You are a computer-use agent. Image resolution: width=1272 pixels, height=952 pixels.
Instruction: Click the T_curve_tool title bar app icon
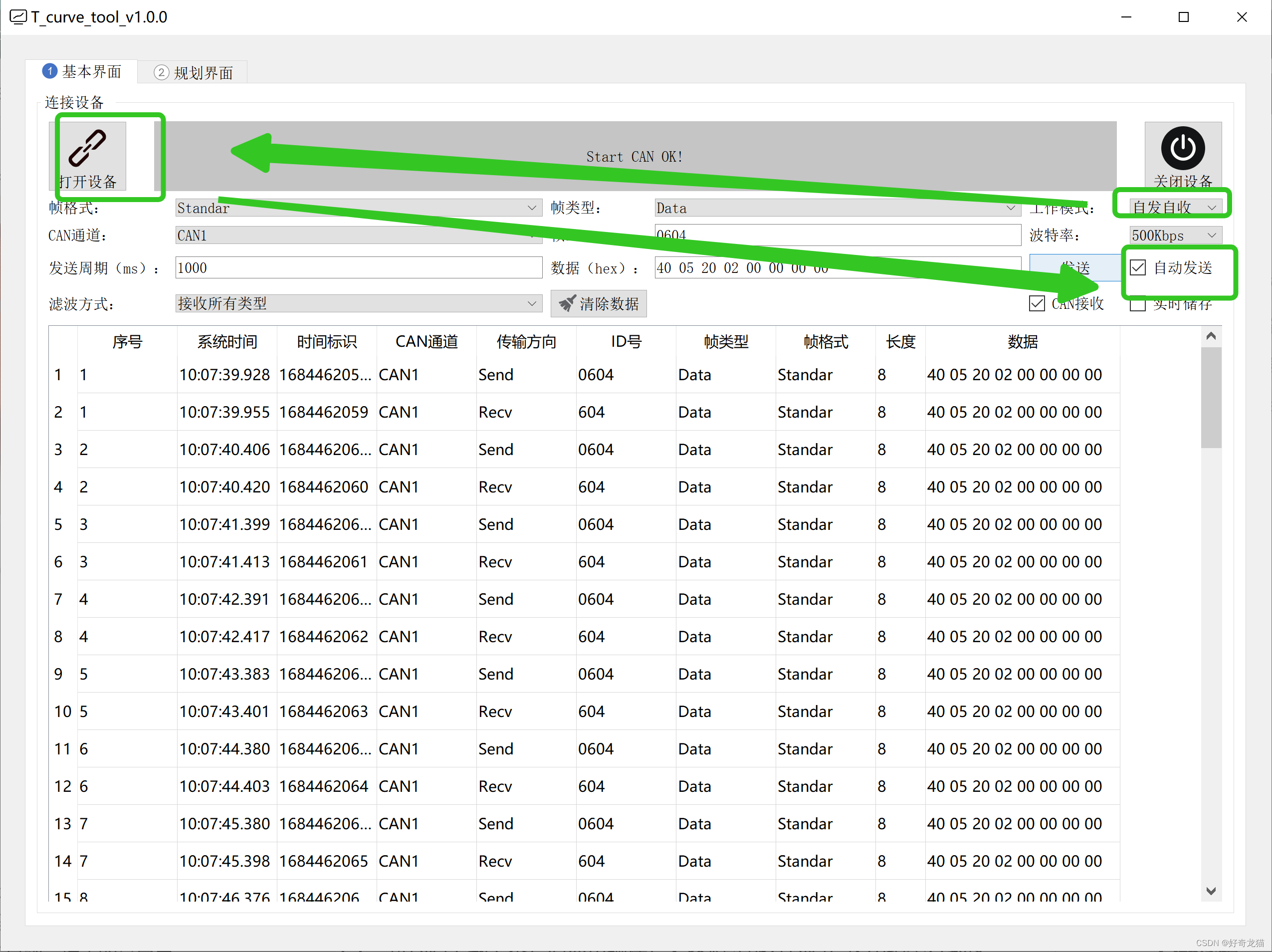18,17
